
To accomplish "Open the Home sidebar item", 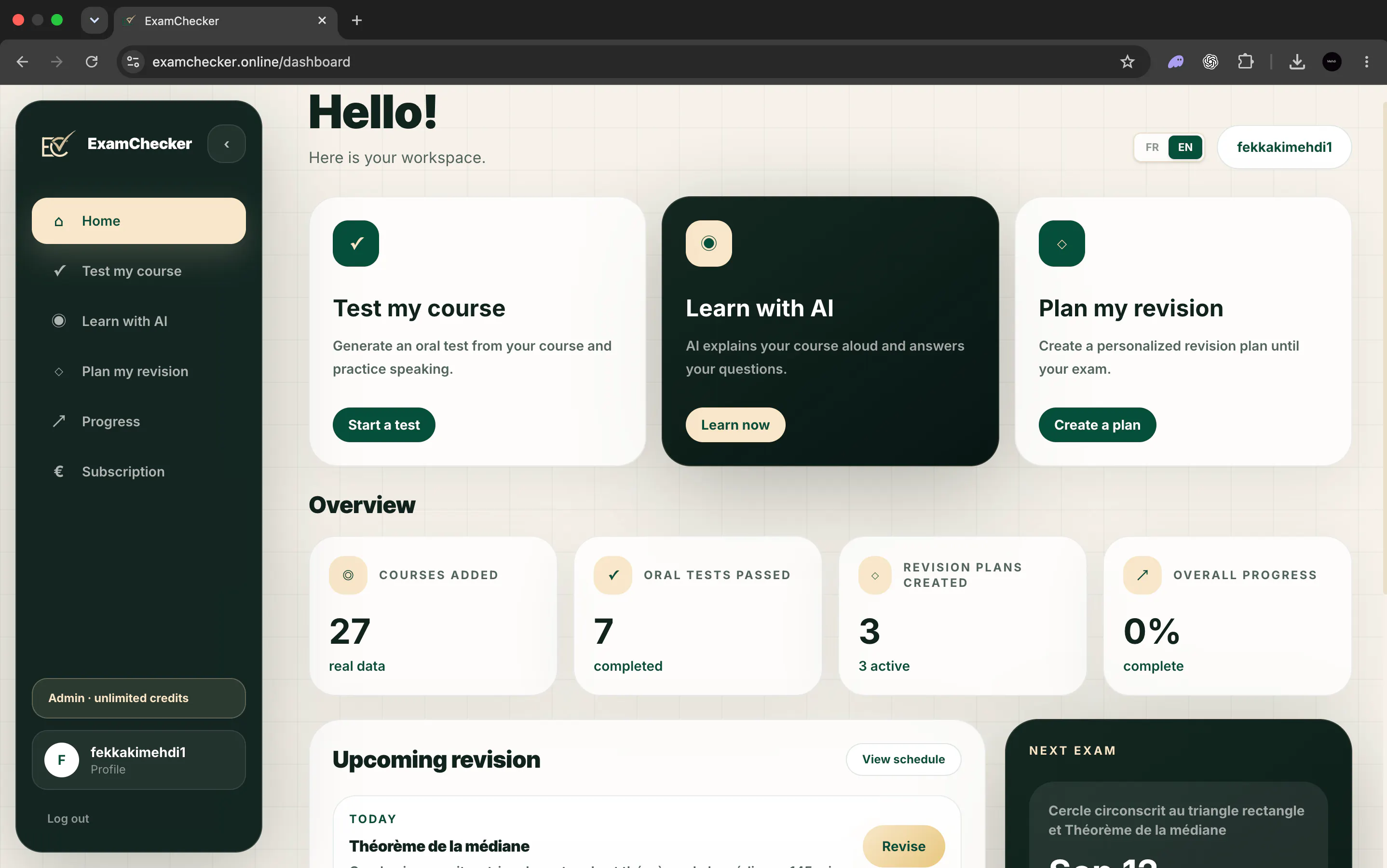I will 139,221.
